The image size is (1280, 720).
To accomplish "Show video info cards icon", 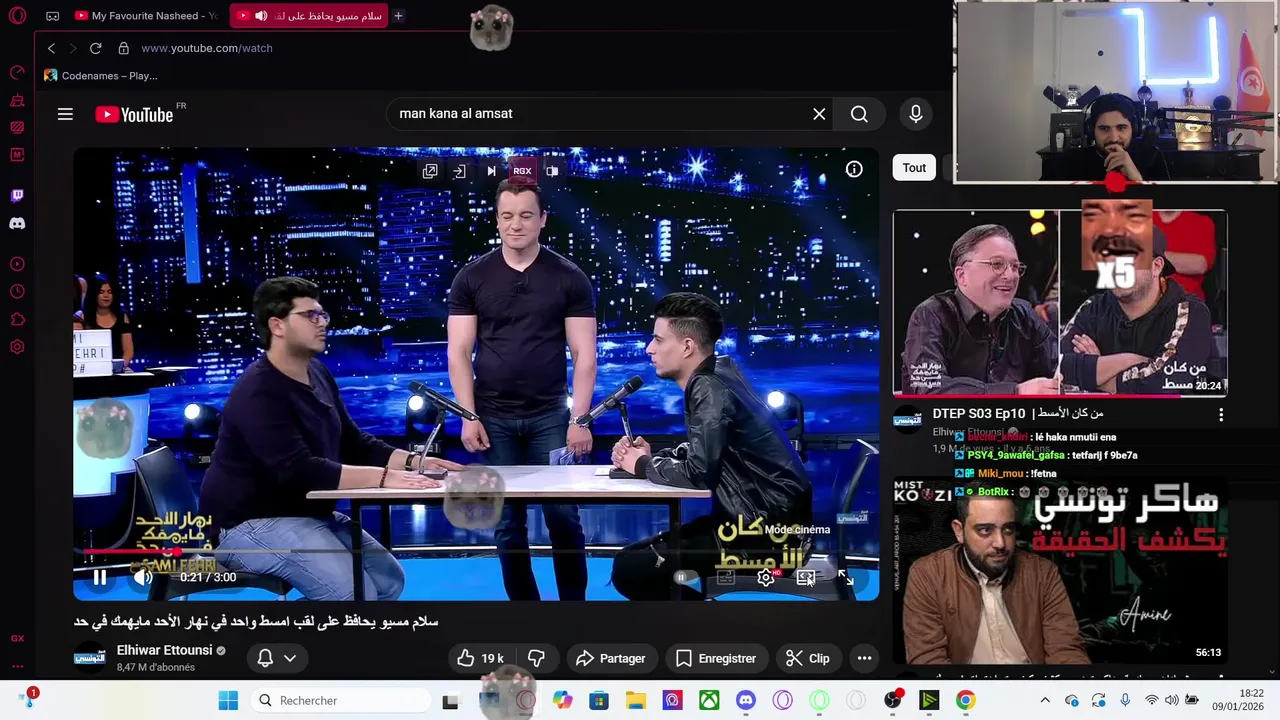I will [x=854, y=169].
